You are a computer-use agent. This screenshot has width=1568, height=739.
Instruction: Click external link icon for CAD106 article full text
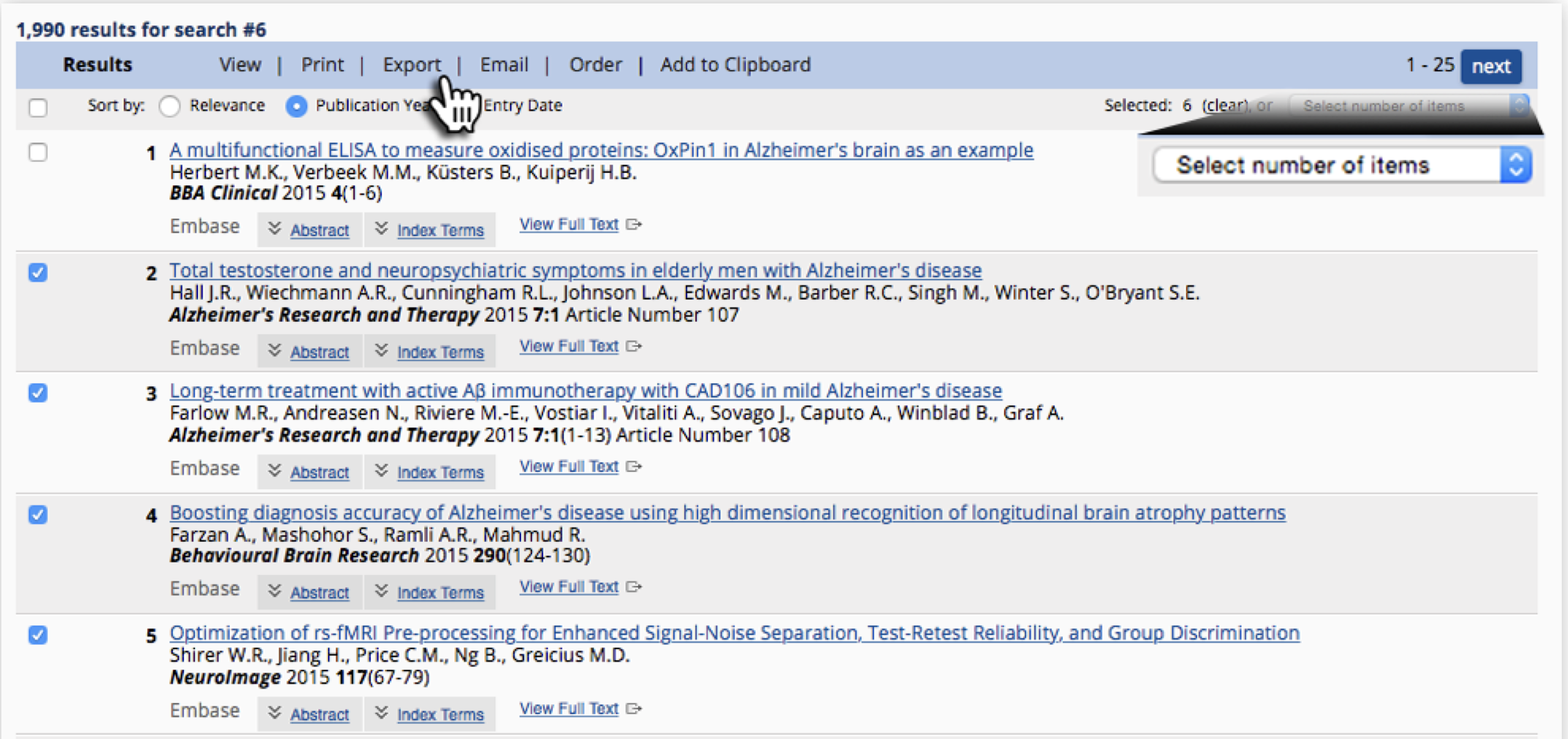click(x=634, y=466)
